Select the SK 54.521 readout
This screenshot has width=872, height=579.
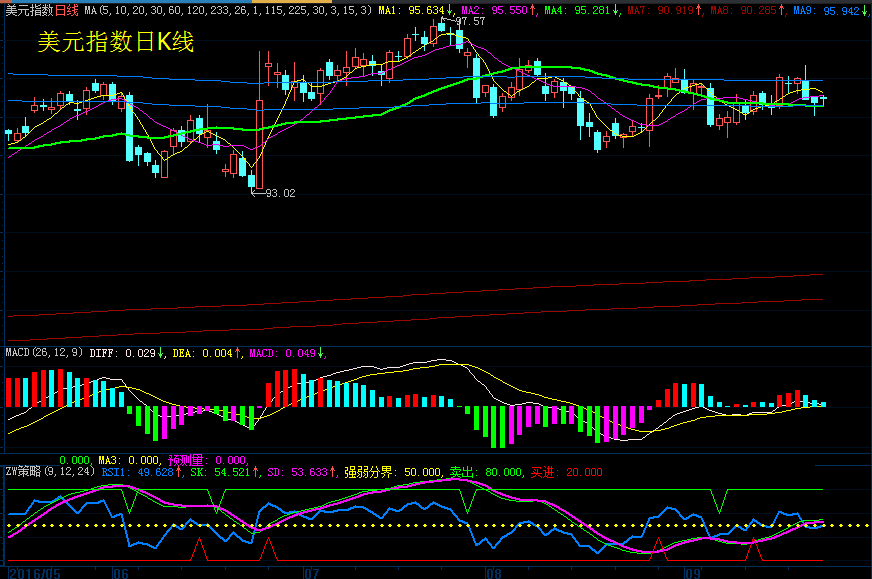[x=218, y=471]
